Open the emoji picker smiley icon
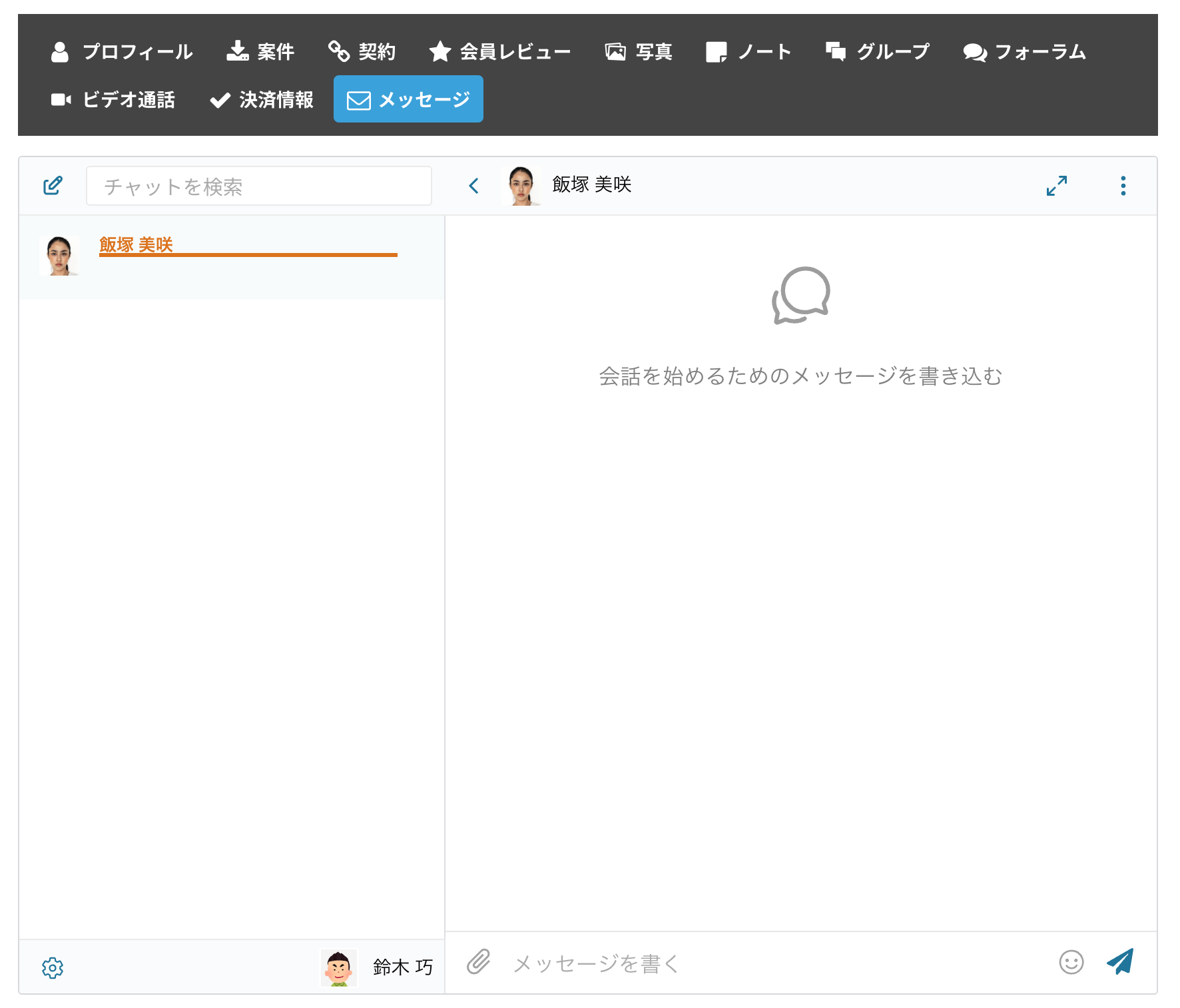The image size is (1180, 1008). (1071, 962)
